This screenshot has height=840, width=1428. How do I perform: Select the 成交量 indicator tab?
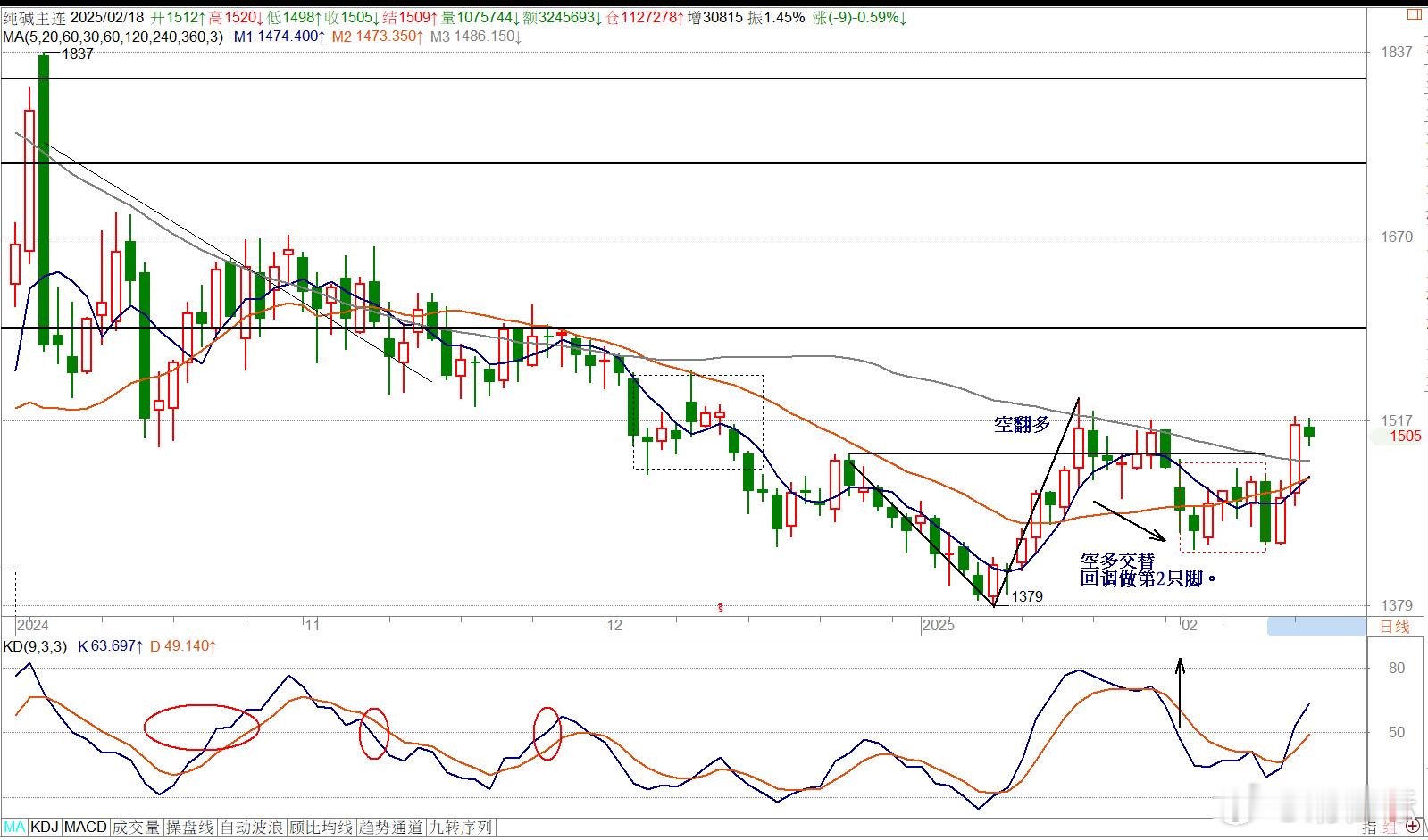click(x=137, y=828)
